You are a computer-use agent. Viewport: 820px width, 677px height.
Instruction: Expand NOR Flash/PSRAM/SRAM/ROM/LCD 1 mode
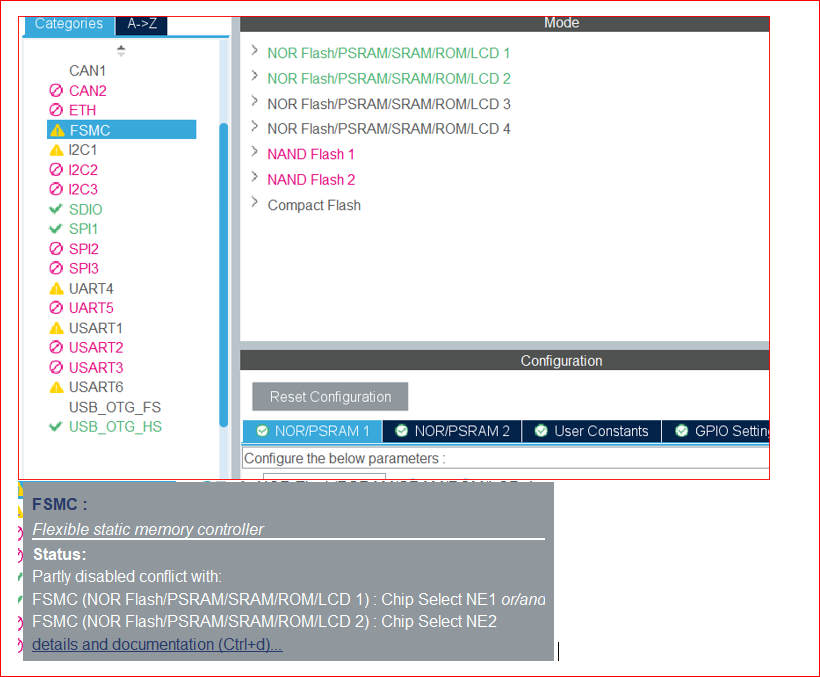(255, 50)
